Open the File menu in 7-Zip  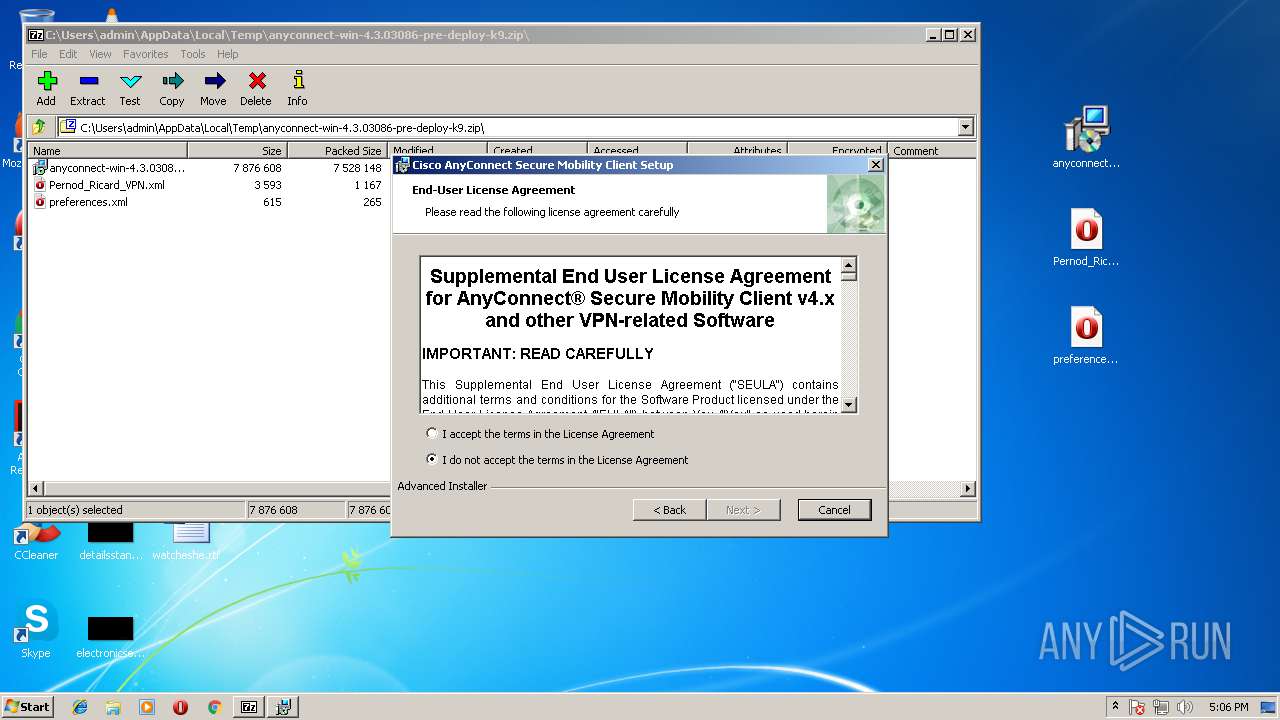[x=39, y=54]
